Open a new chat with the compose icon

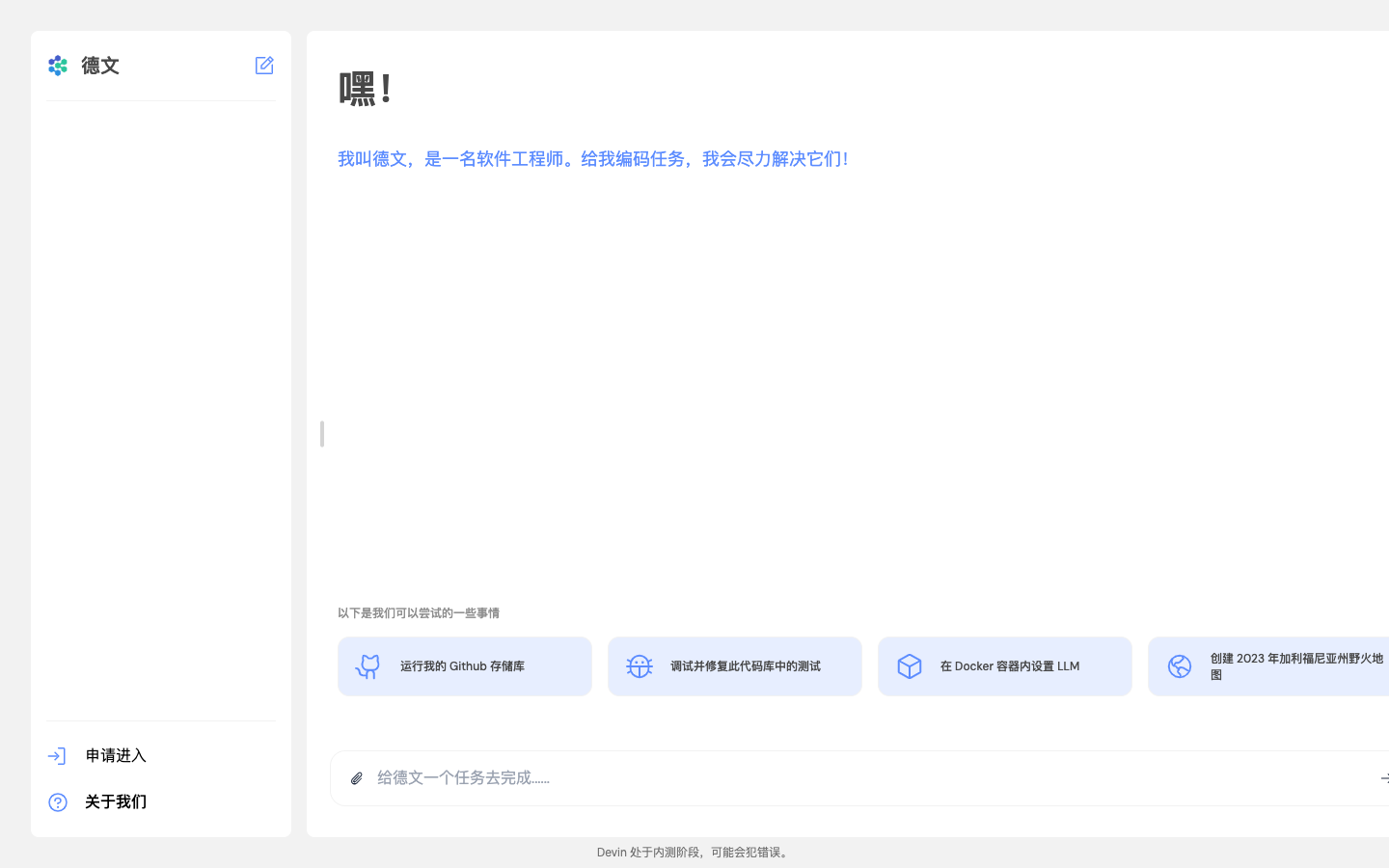pos(263,65)
